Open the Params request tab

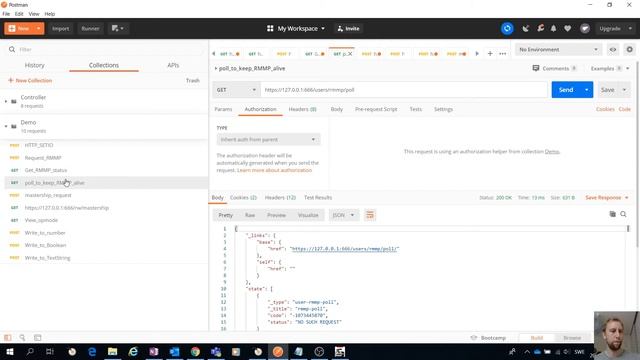[x=223, y=109]
